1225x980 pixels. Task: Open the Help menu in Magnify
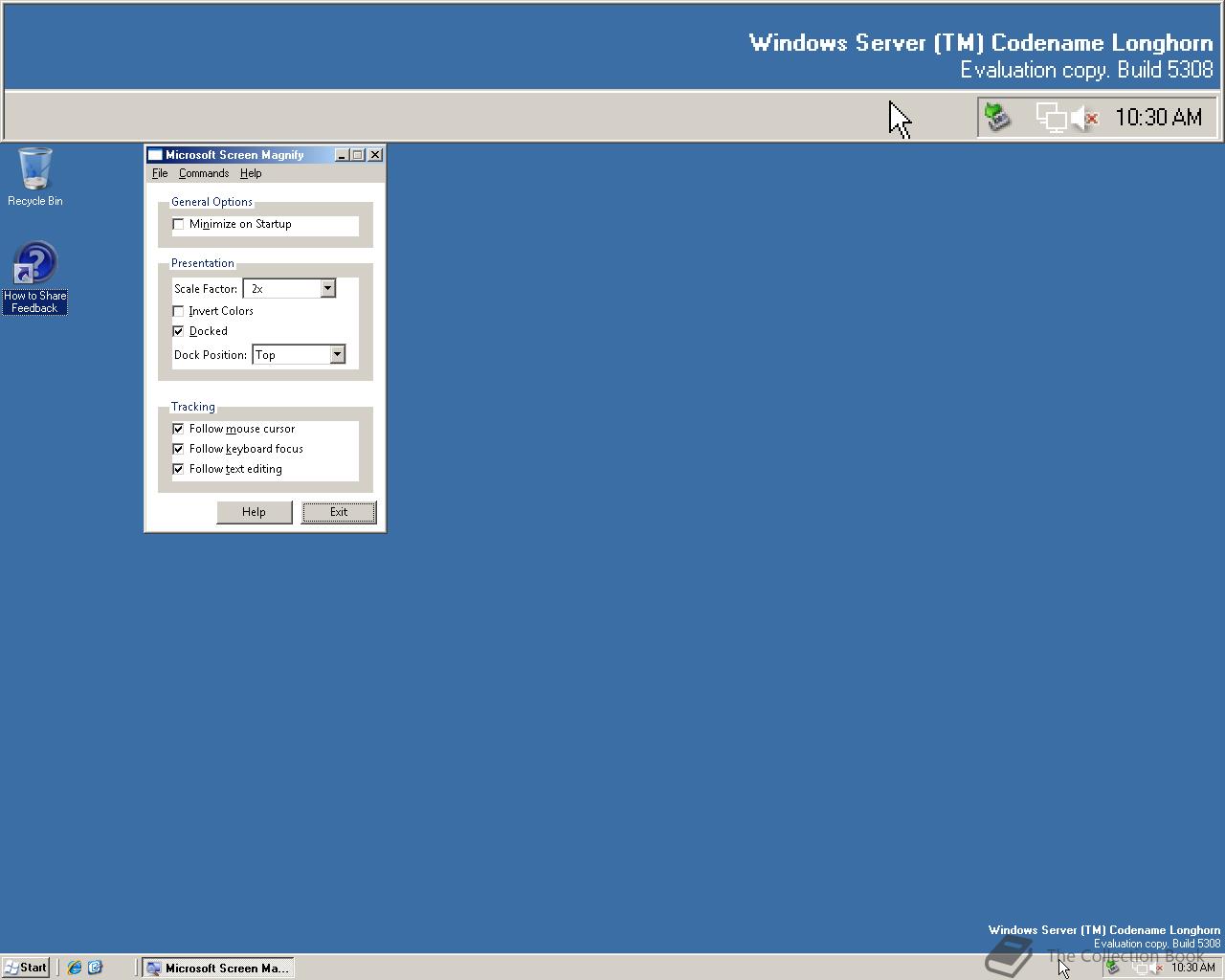click(x=251, y=173)
